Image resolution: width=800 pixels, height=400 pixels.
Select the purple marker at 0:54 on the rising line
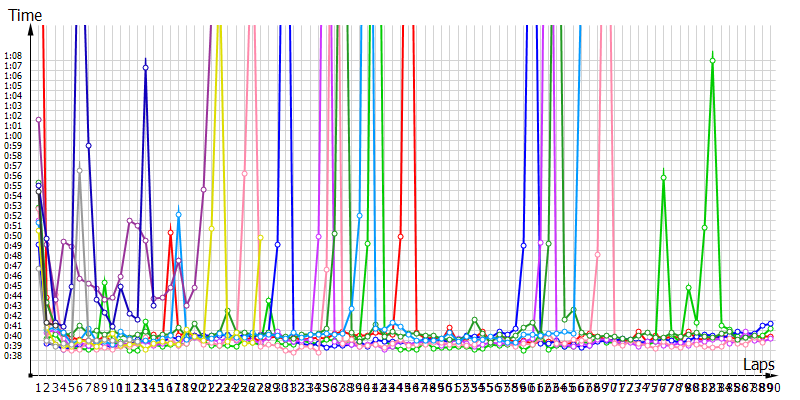[x=203, y=189]
